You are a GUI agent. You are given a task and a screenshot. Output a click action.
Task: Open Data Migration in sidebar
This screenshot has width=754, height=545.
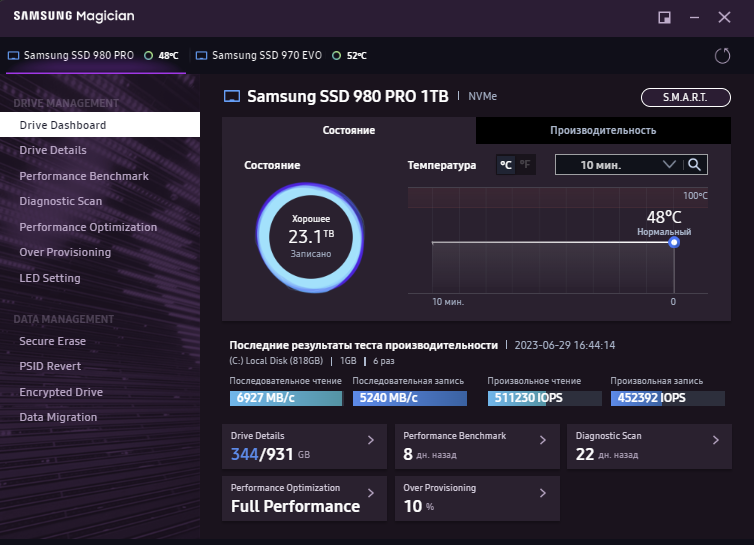tap(58, 417)
